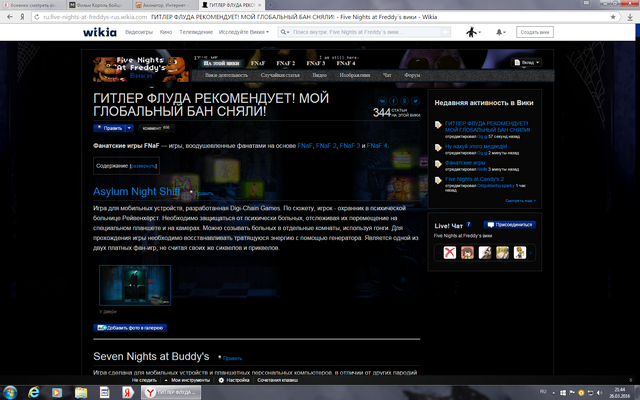Expand the Править edit dropdown arrow
640x400 pixels.
click(129, 128)
